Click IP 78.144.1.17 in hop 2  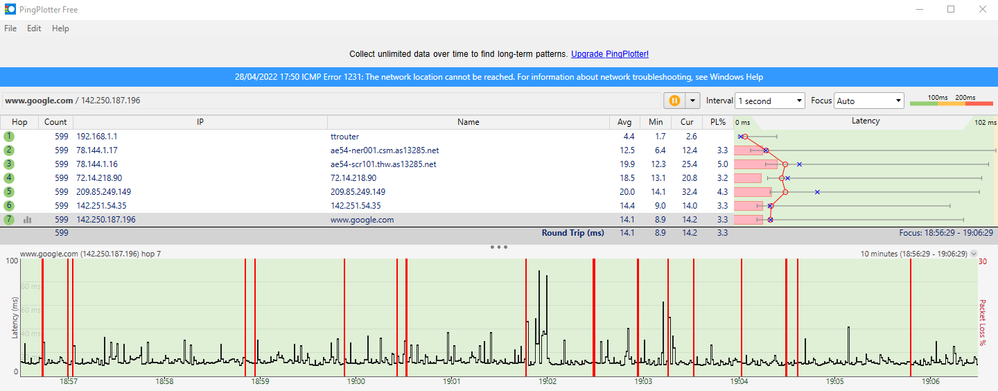97,150
